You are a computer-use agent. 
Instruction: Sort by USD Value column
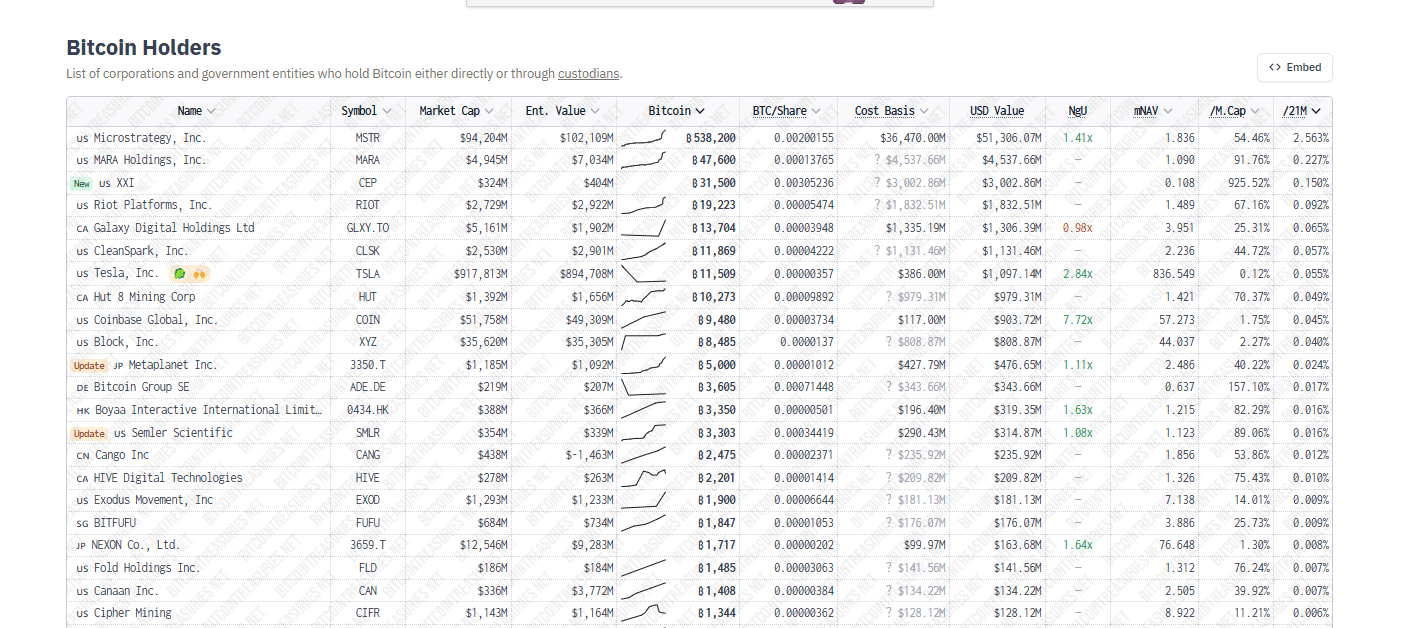(997, 111)
